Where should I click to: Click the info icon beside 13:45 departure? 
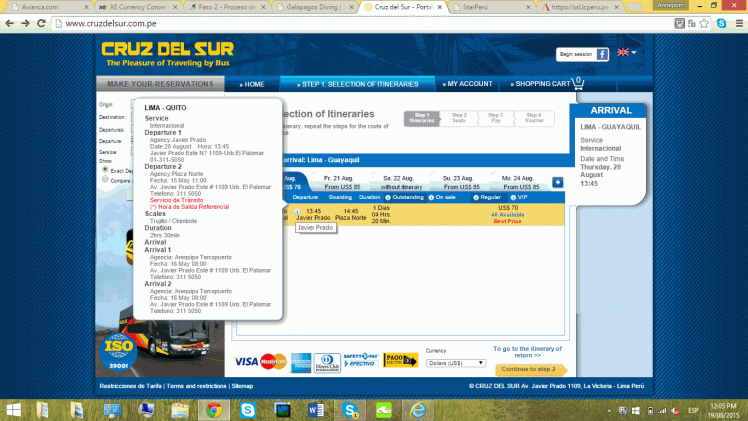[297, 211]
